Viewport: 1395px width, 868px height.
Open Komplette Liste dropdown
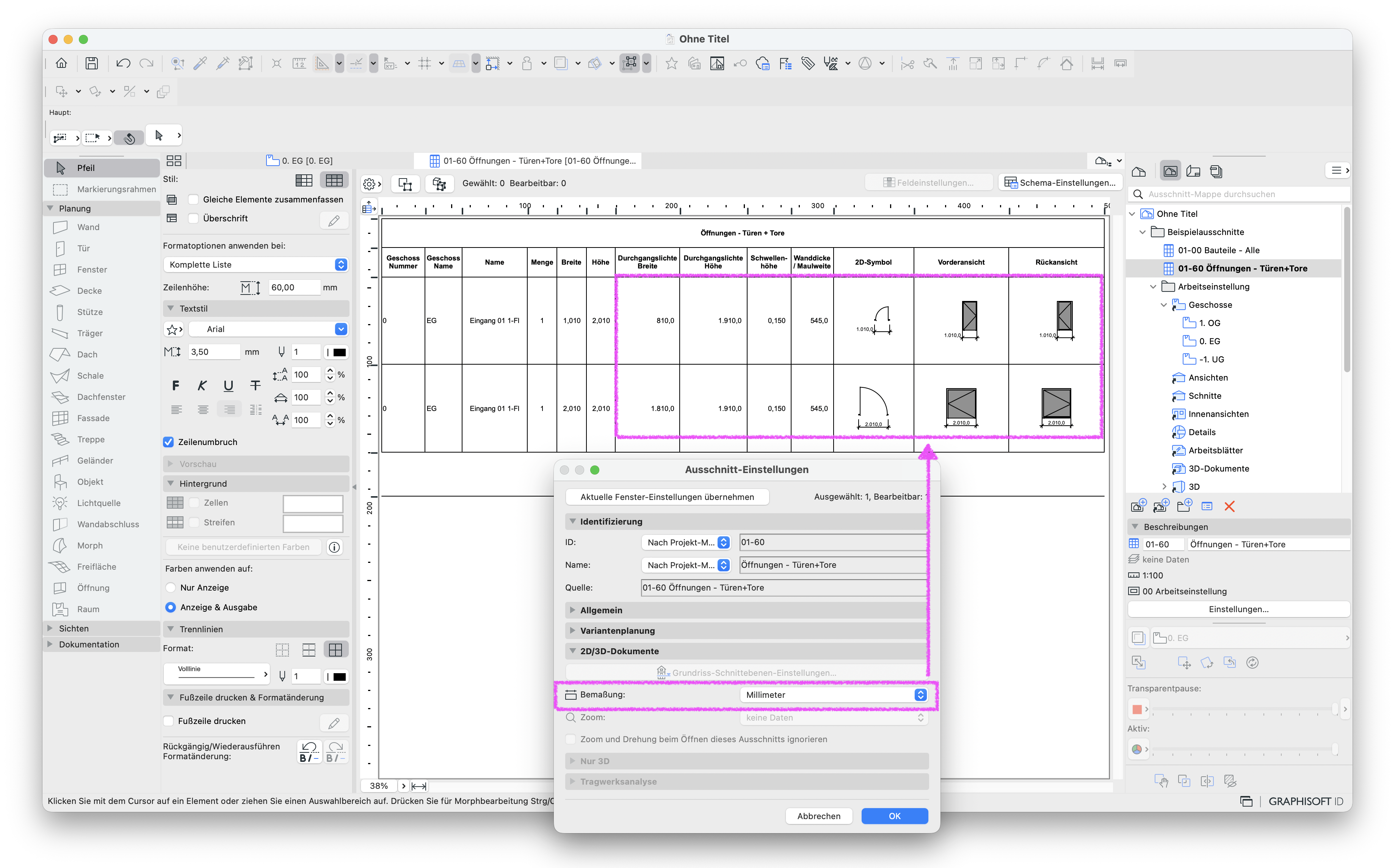[x=255, y=265]
